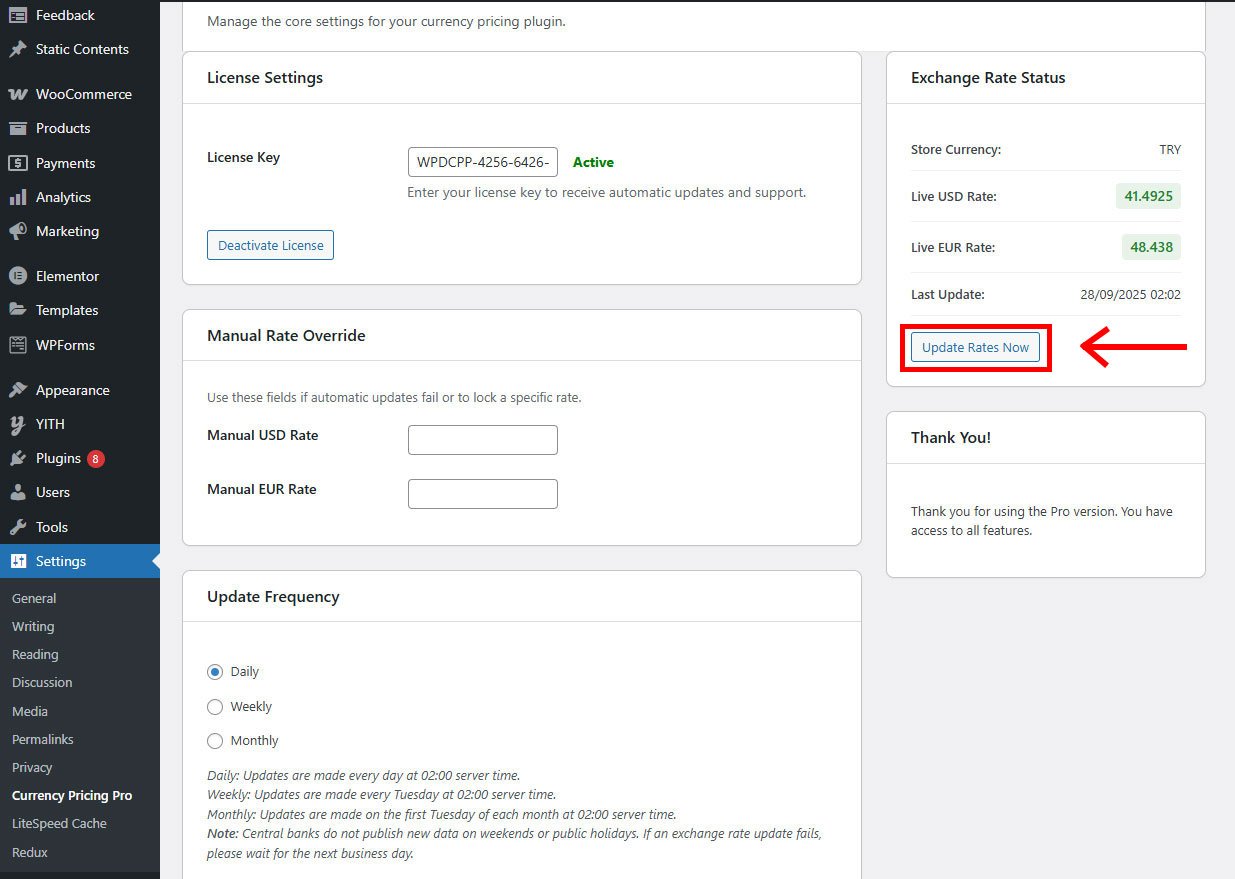Go to LiteSpeed Cache settings
1235x879 pixels.
[x=59, y=823]
